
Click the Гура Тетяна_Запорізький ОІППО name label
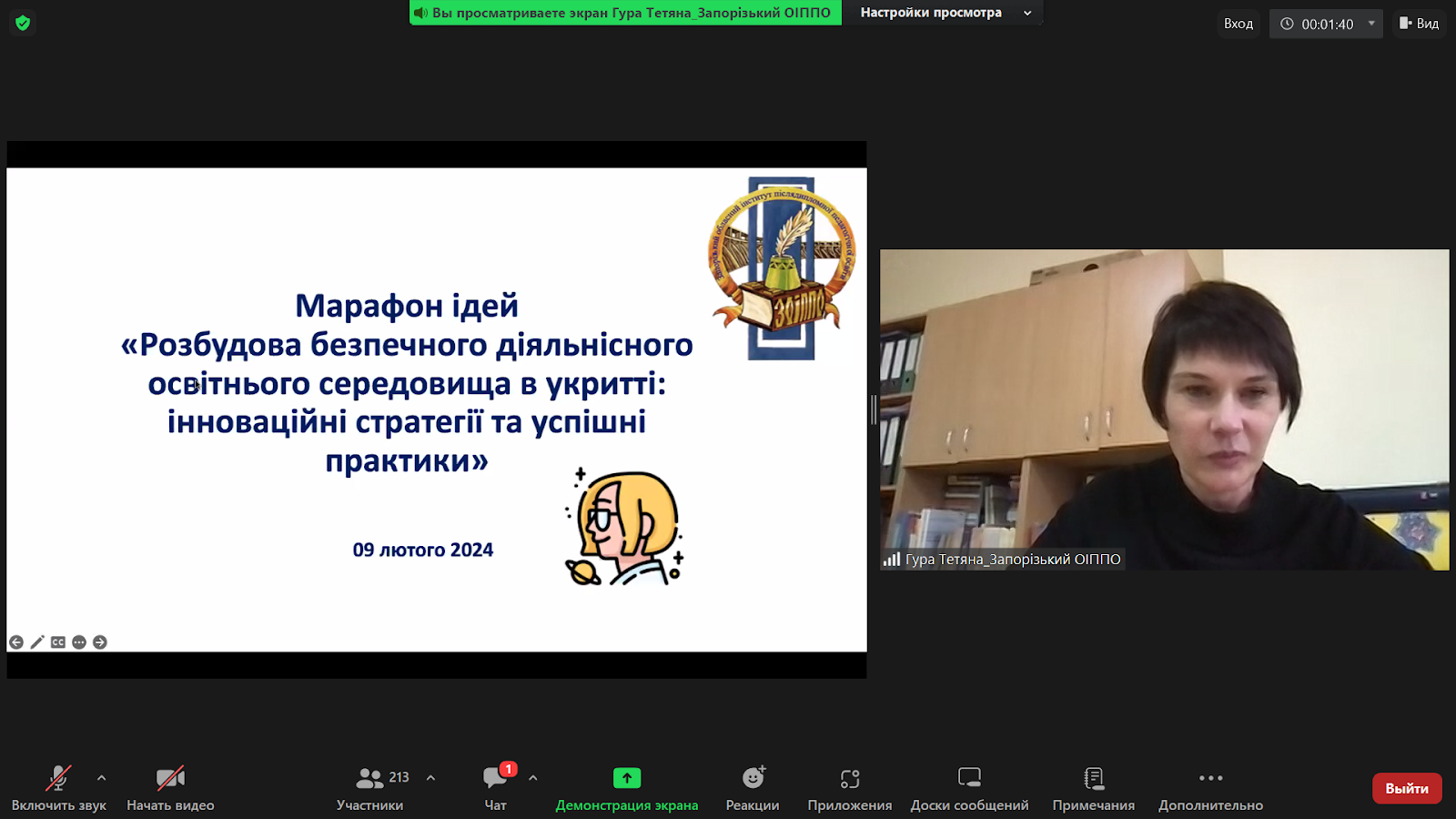click(x=1013, y=560)
